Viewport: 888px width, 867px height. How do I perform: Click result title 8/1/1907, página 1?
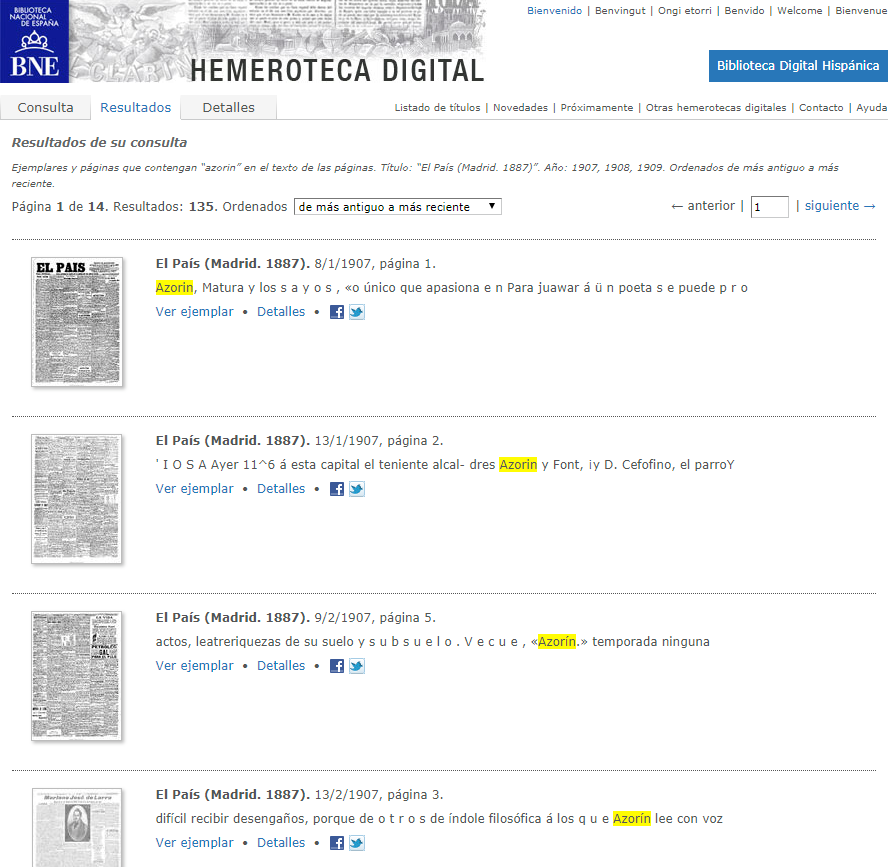coord(296,264)
